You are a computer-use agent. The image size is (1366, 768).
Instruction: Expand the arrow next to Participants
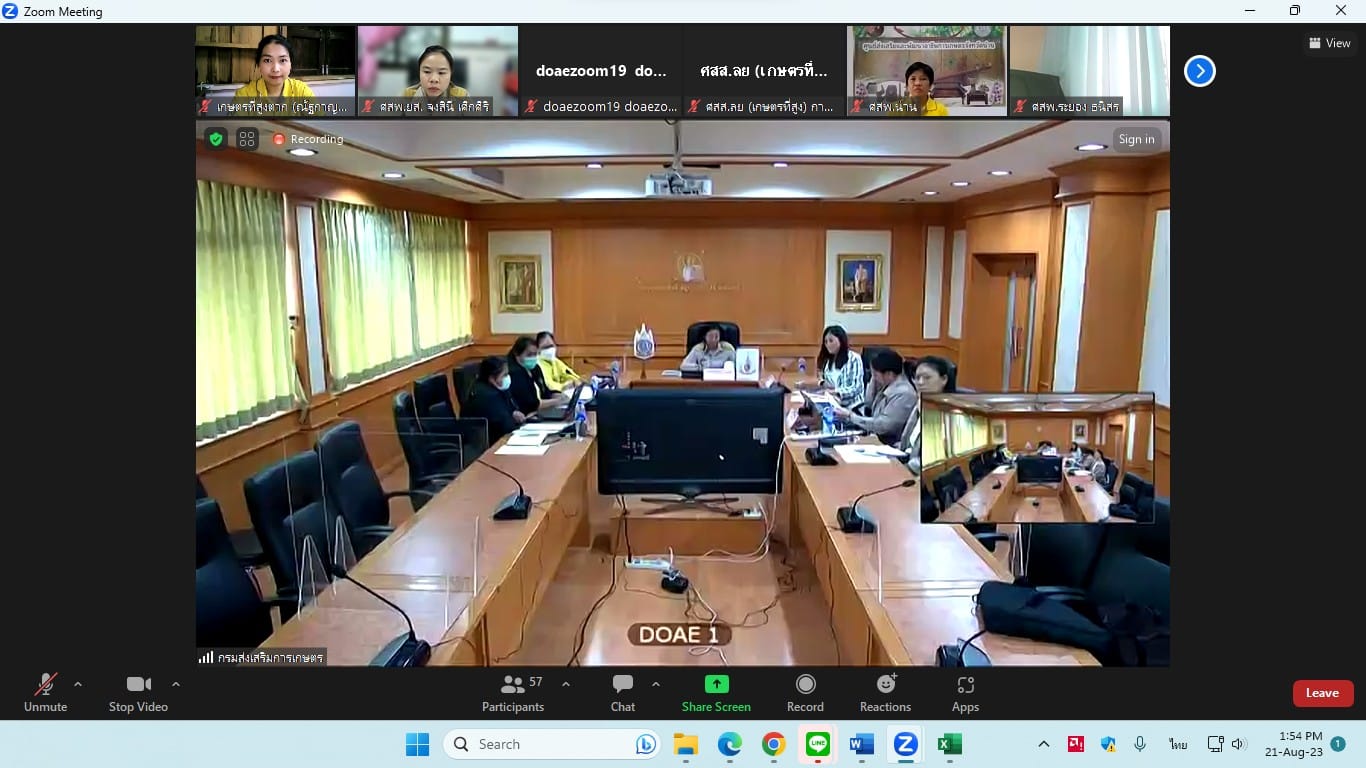click(566, 684)
